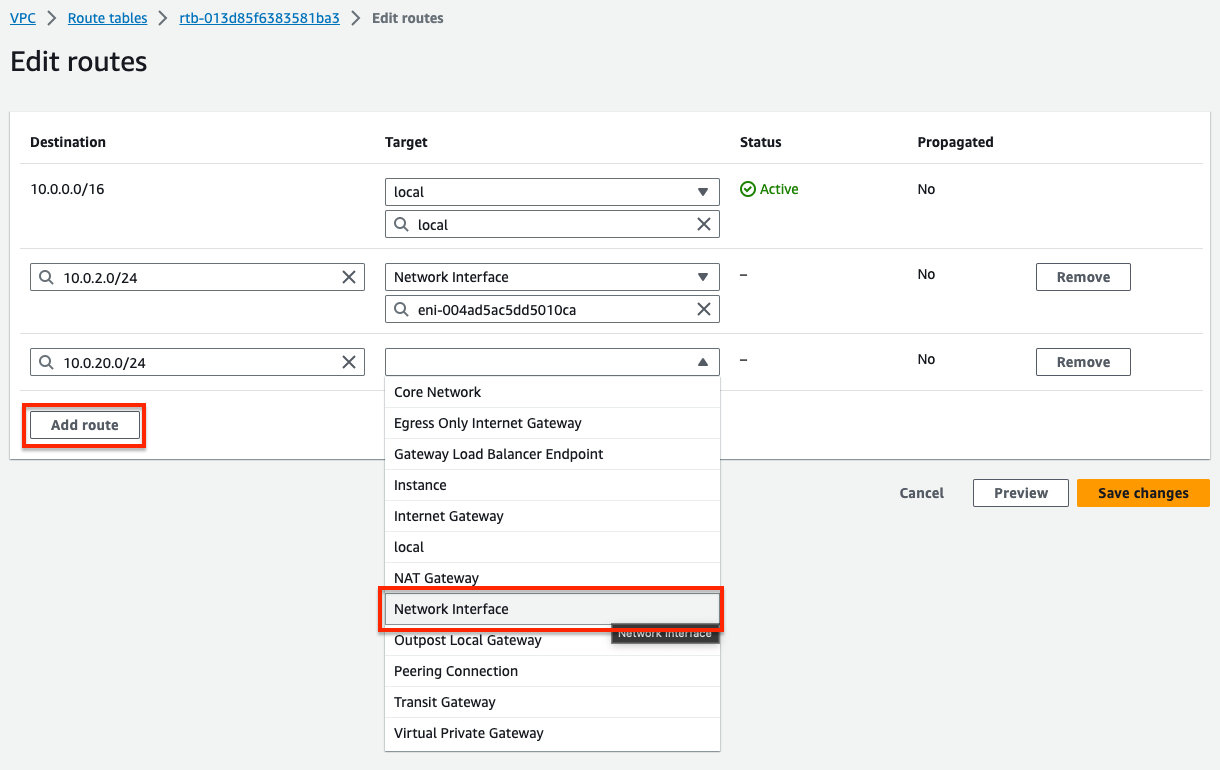The width and height of the screenshot is (1220, 770).
Task: Clear the 10.0.2.0/24 destination with X icon
Action: tap(349, 277)
